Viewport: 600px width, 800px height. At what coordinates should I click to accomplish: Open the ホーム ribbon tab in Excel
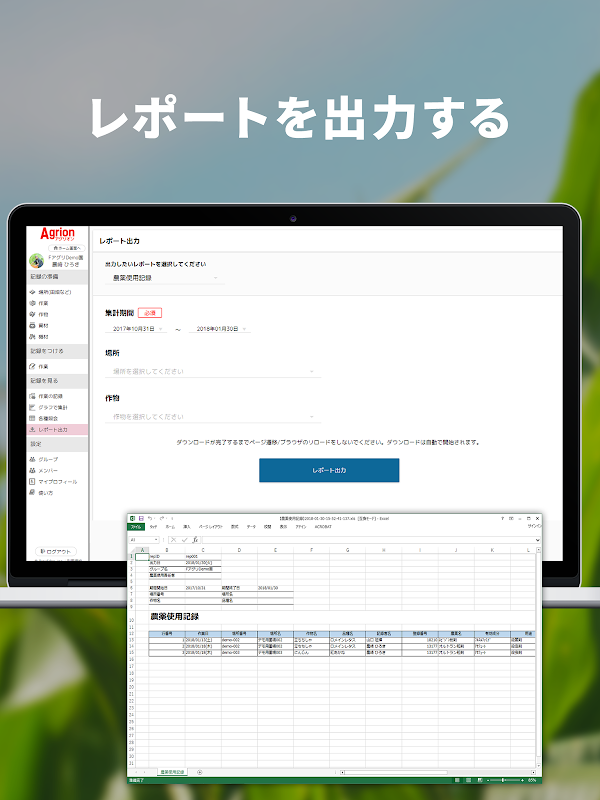coord(170,527)
